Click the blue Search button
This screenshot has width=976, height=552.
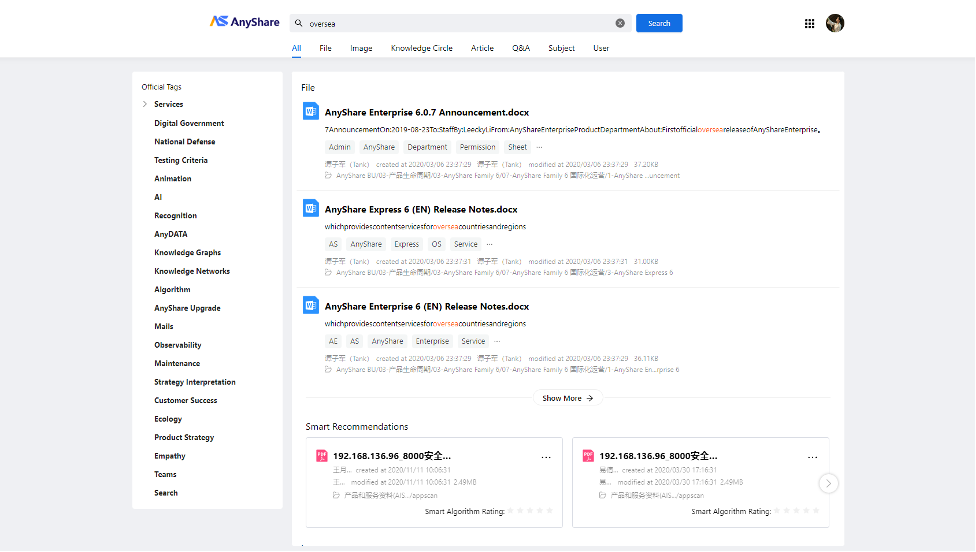click(659, 23)
